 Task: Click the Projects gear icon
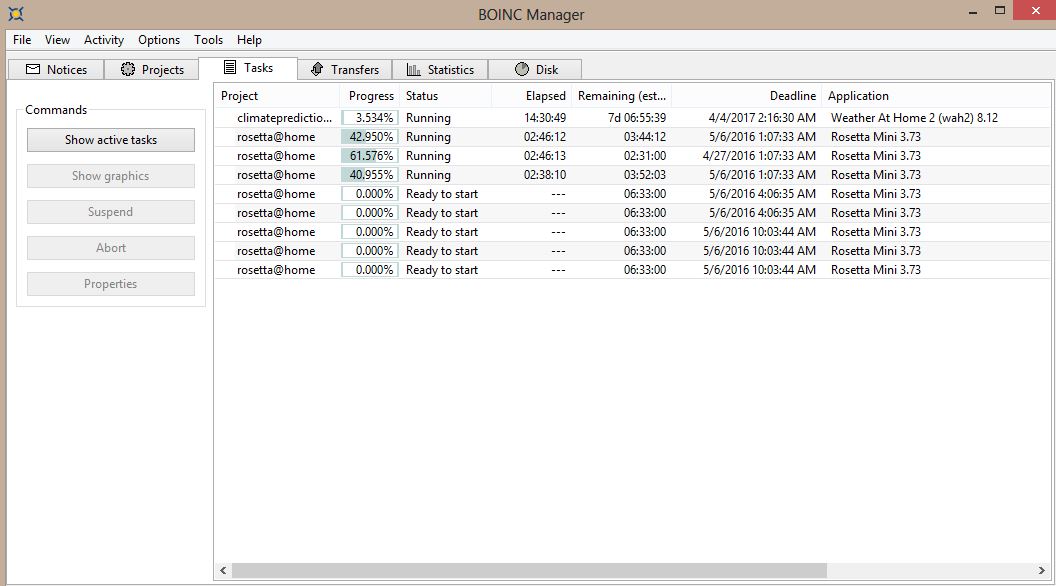pyautogui.click(x=127, y=69)
